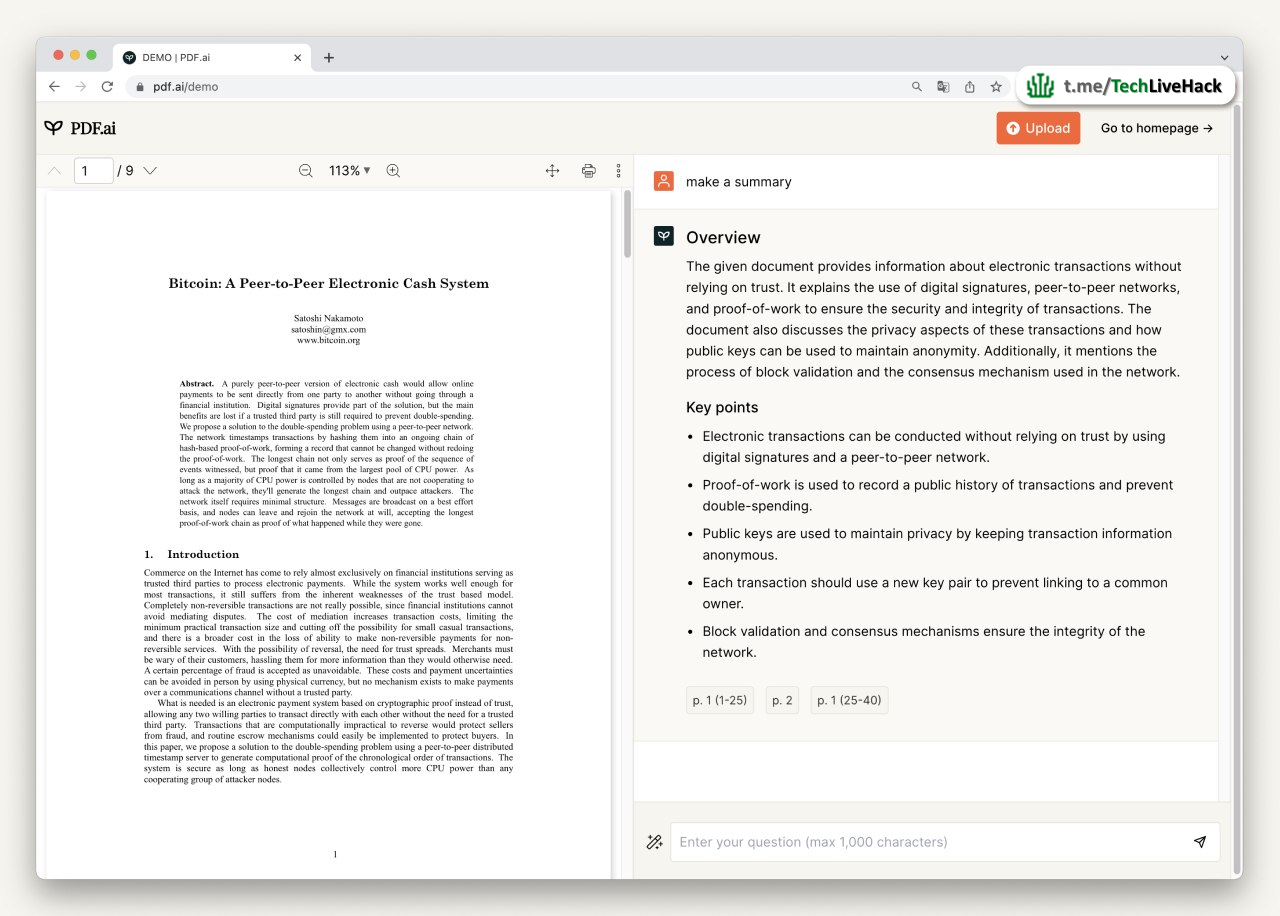The image size is (1280, 916).
Task: Click the orange Upload button
Action: coord(1038,128)
